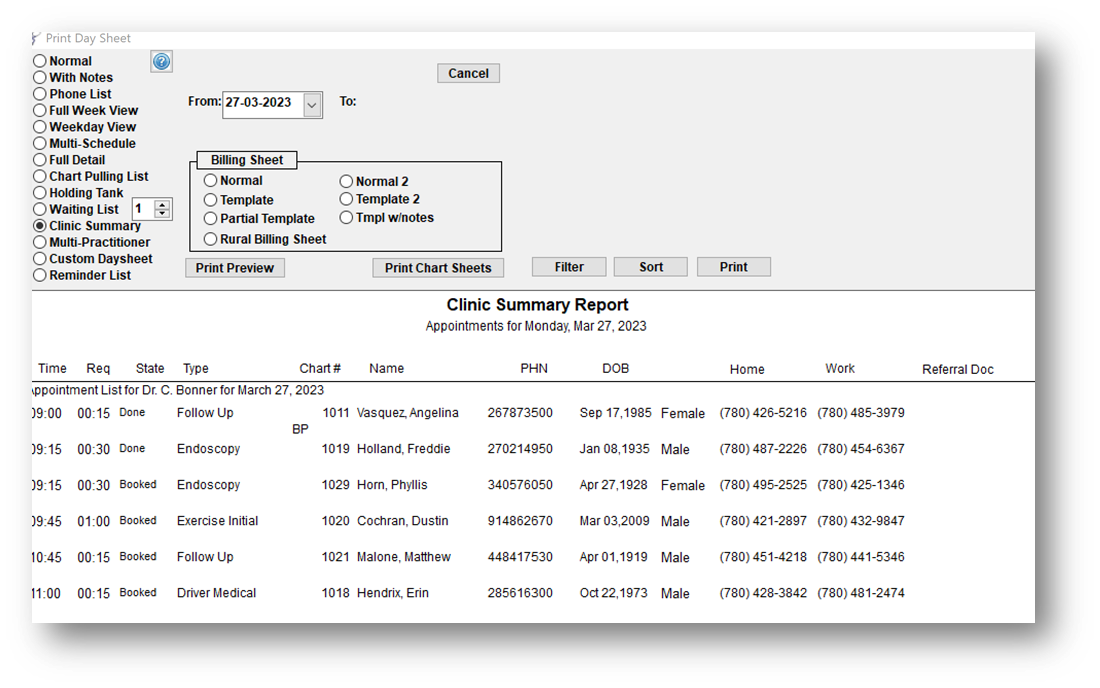Increase the Waiting List number spinner
Image resolution: width=1100 pixels, height=688 pixels.
162,204
